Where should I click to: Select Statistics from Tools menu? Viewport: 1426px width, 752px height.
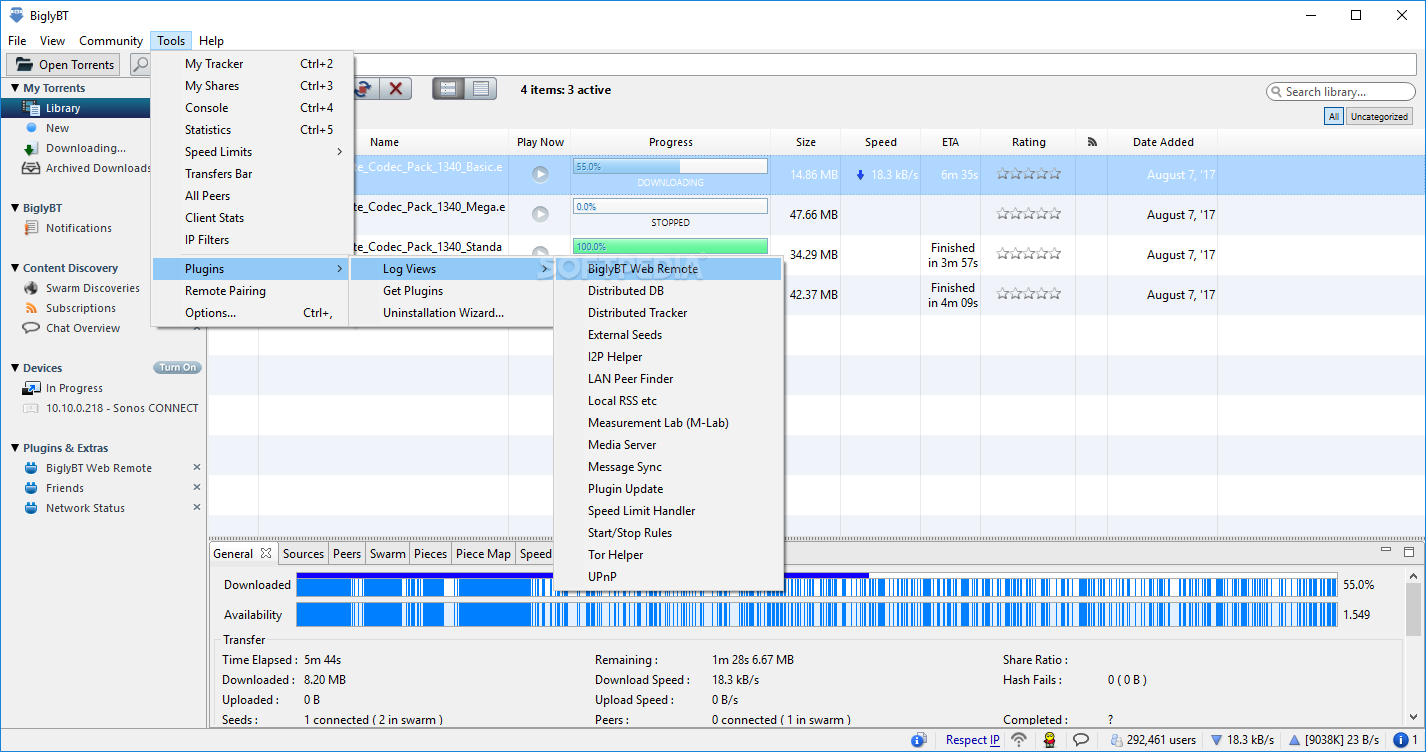point(252,130)
